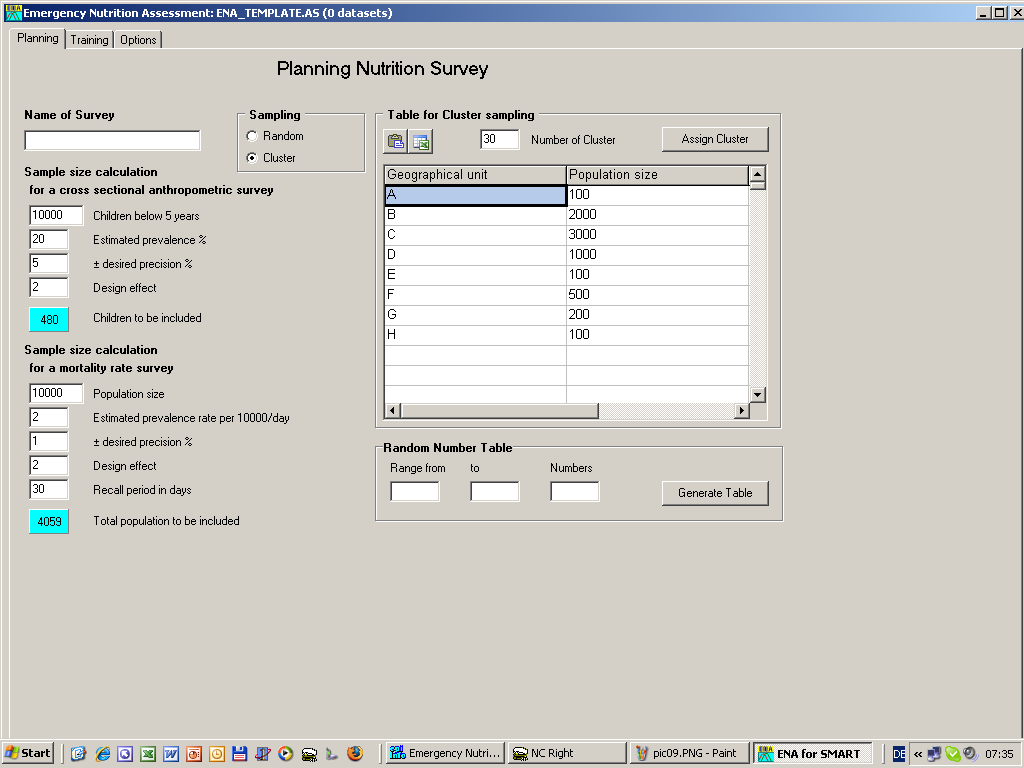Open Internet Explorer from the quick launch bar
The image size is (1024, 768).
point(102,754)
